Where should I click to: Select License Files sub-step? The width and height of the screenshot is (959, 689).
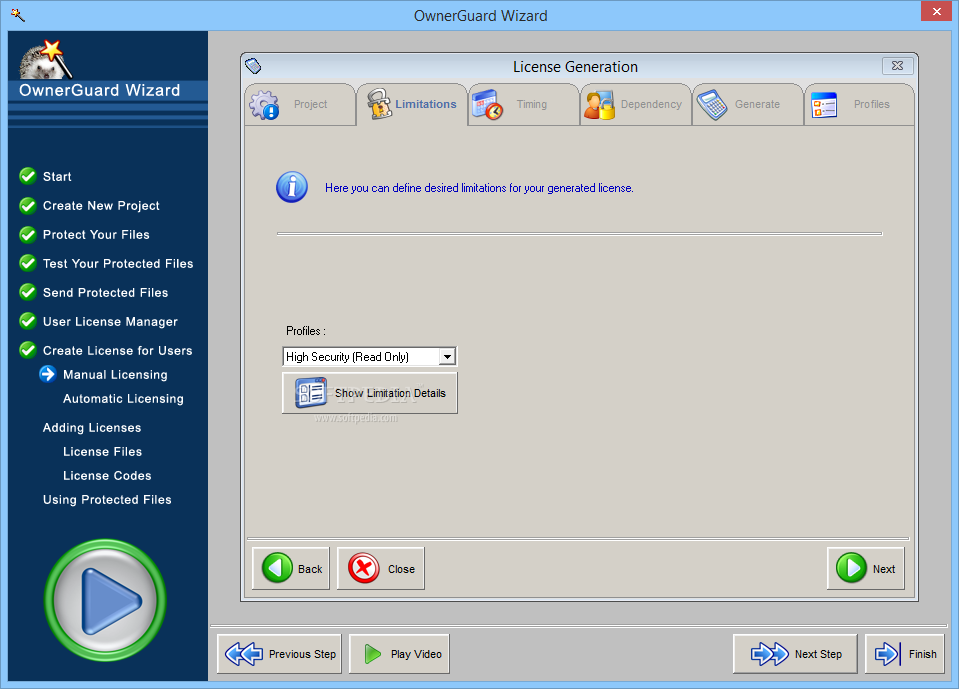click(102, 452)
